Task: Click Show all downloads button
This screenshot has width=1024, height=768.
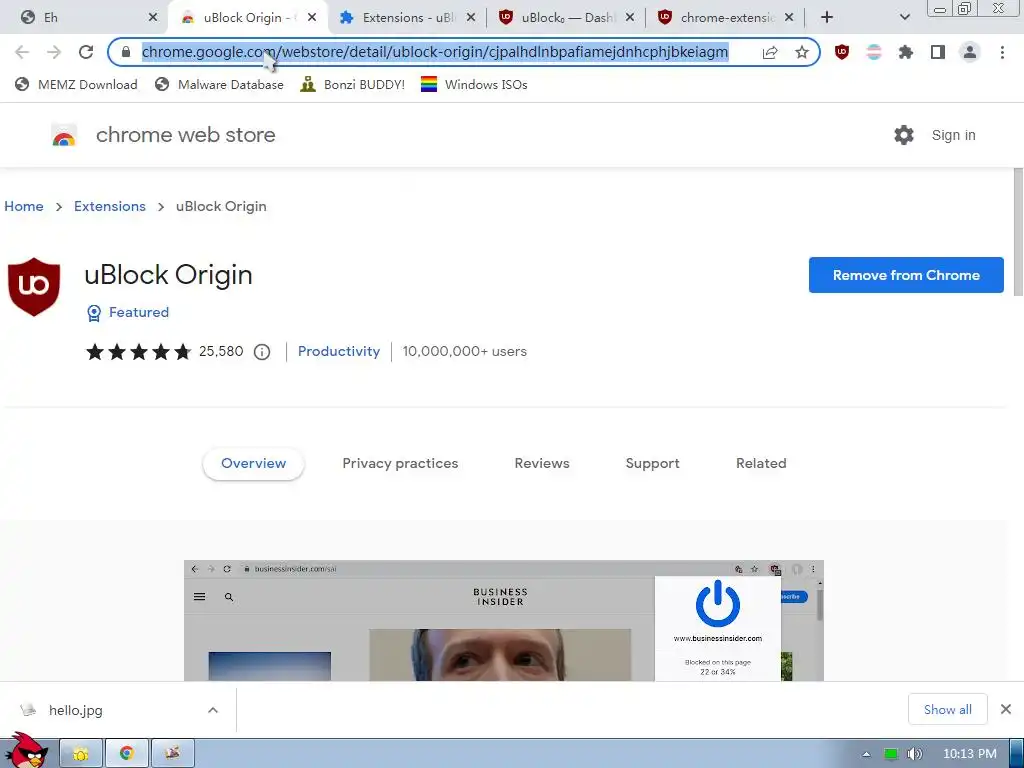Action: click(948, 709)
